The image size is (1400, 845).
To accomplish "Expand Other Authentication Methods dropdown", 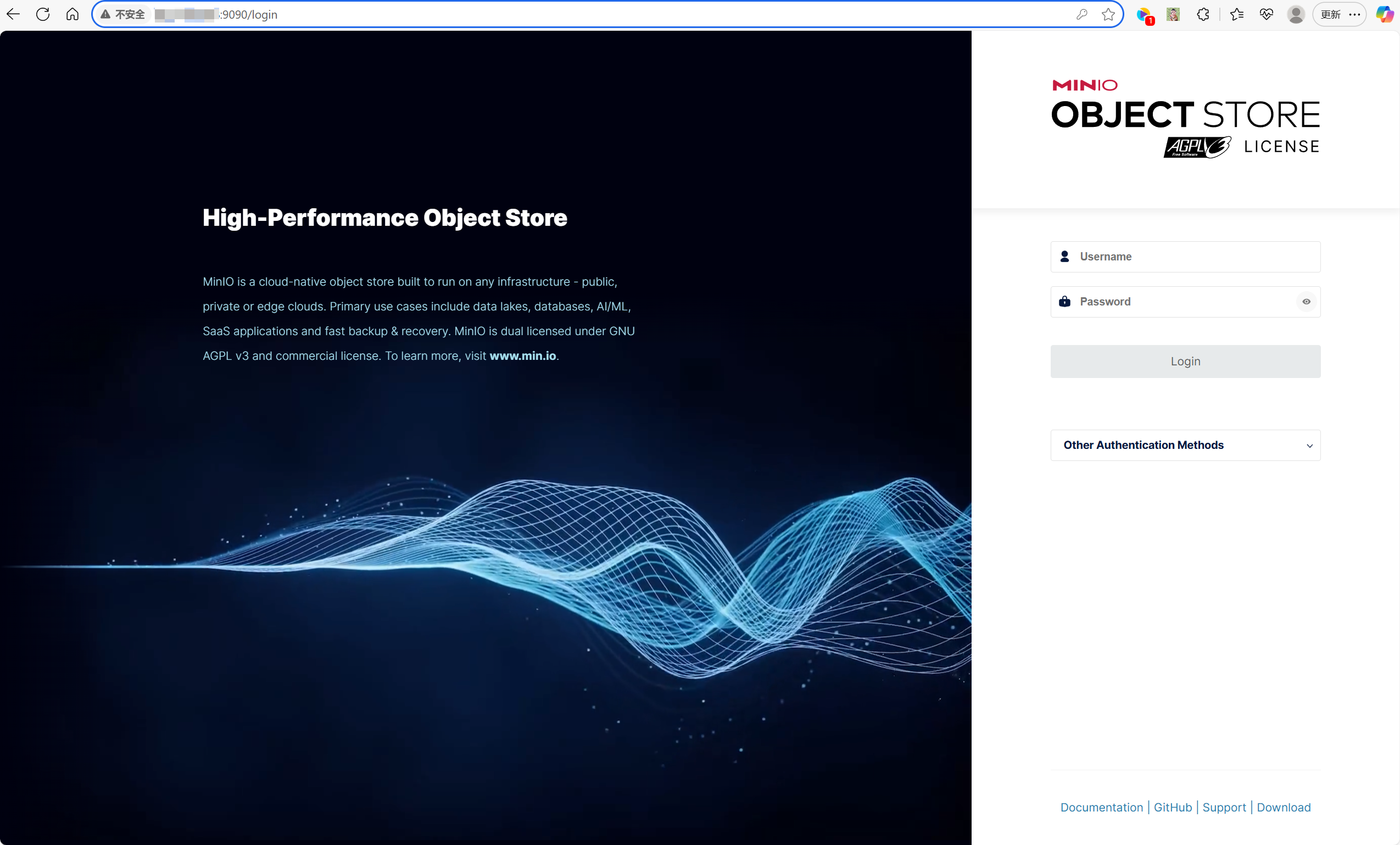I will [1185, 445].
